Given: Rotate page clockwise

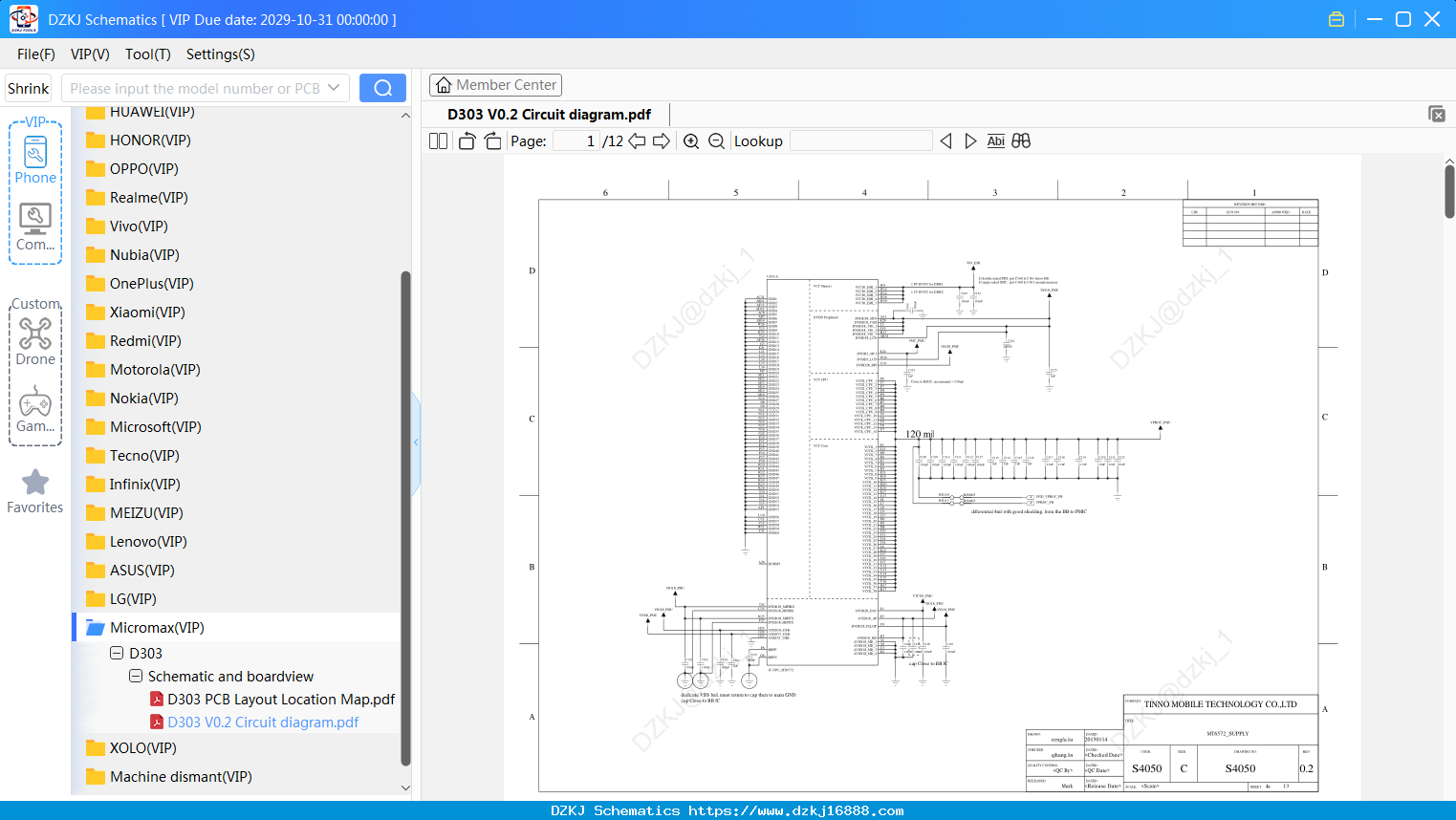Looking at the screenshot, I should 492,141.
